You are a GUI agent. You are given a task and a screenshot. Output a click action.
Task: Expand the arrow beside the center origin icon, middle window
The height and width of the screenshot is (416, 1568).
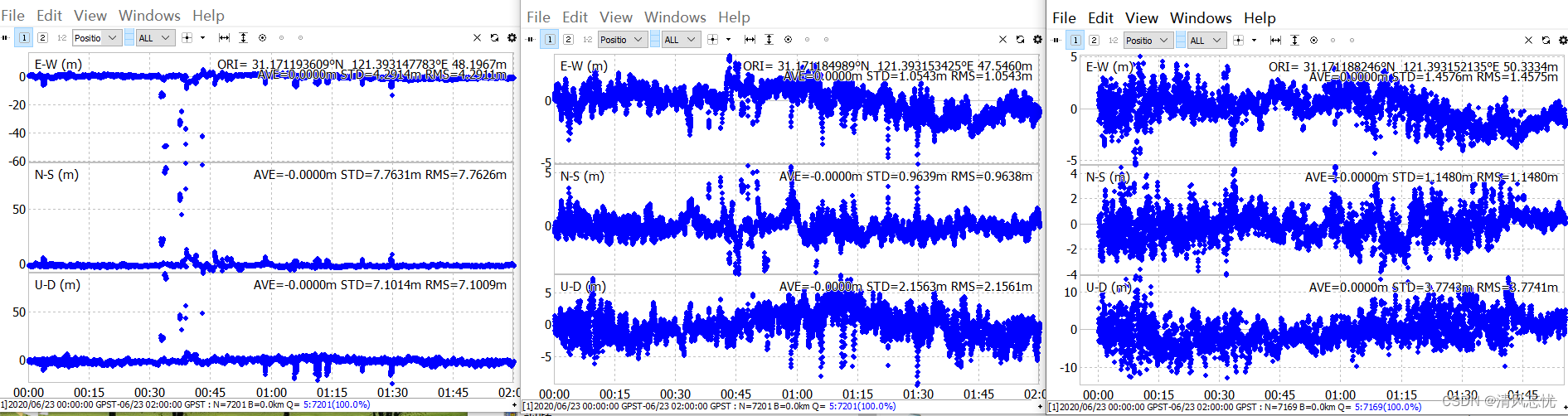pos(728,39)
